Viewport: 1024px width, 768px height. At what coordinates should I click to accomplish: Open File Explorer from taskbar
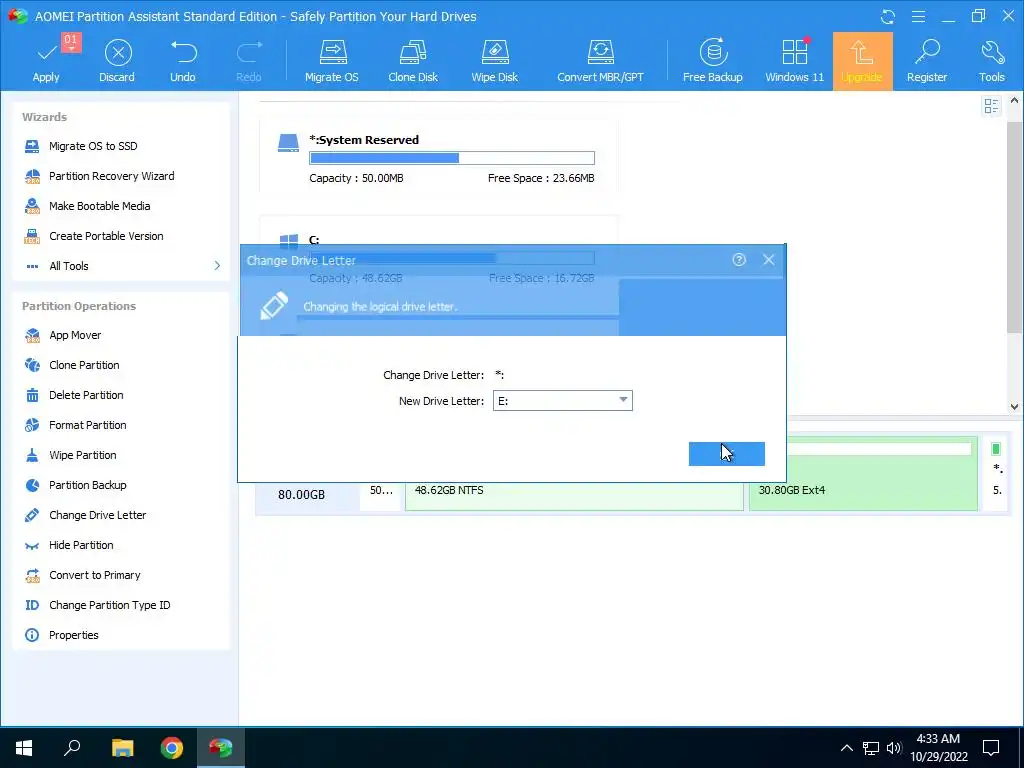122,748
